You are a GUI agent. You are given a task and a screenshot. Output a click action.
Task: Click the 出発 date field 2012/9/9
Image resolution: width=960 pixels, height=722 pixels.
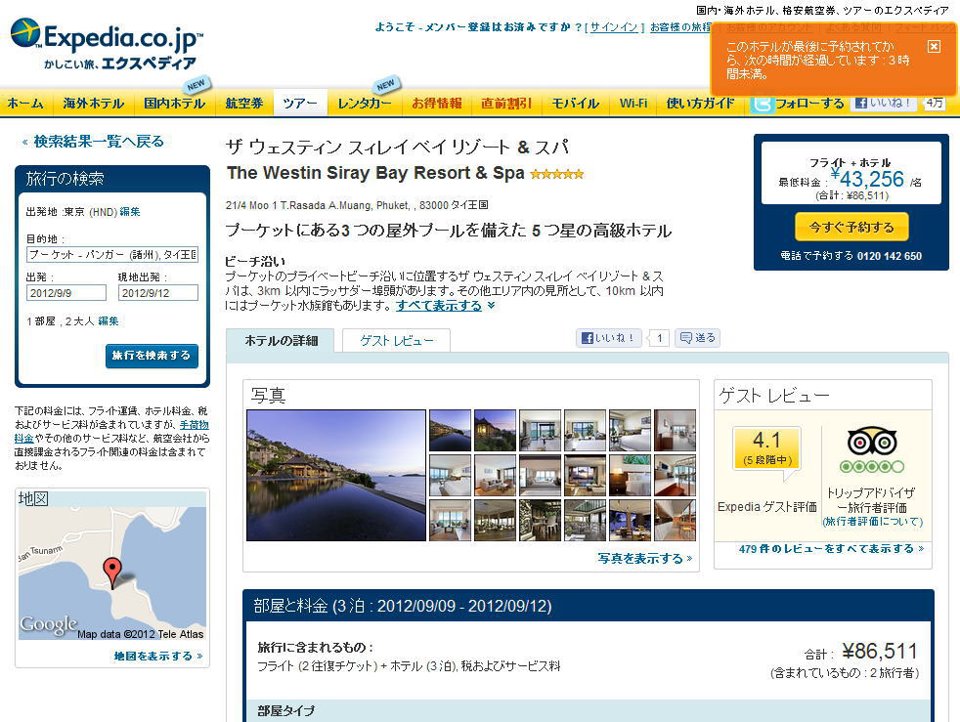(x=66, y=293)
